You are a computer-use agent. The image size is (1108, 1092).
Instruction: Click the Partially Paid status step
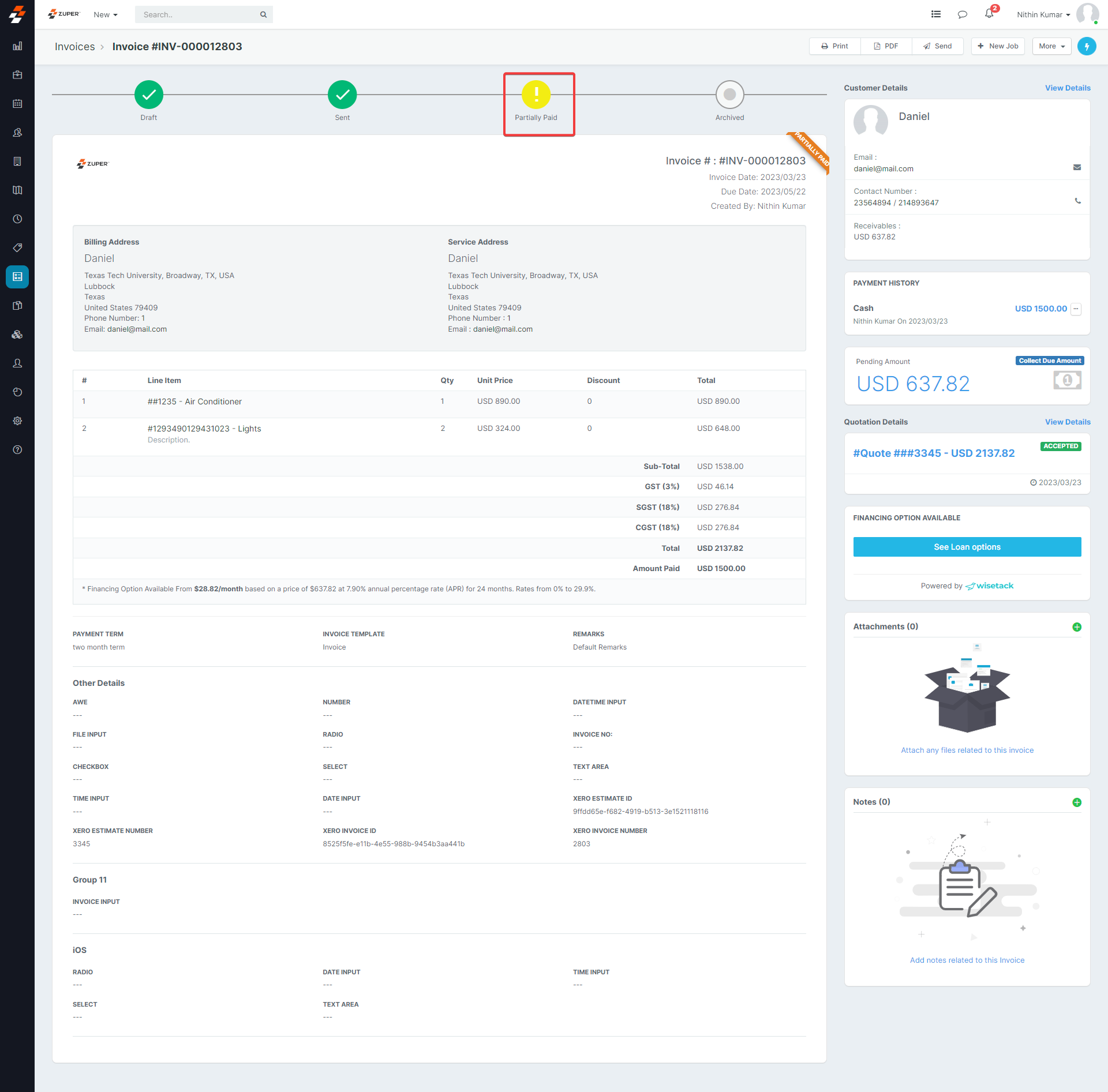pyautogui.click(x=536, y=95)
